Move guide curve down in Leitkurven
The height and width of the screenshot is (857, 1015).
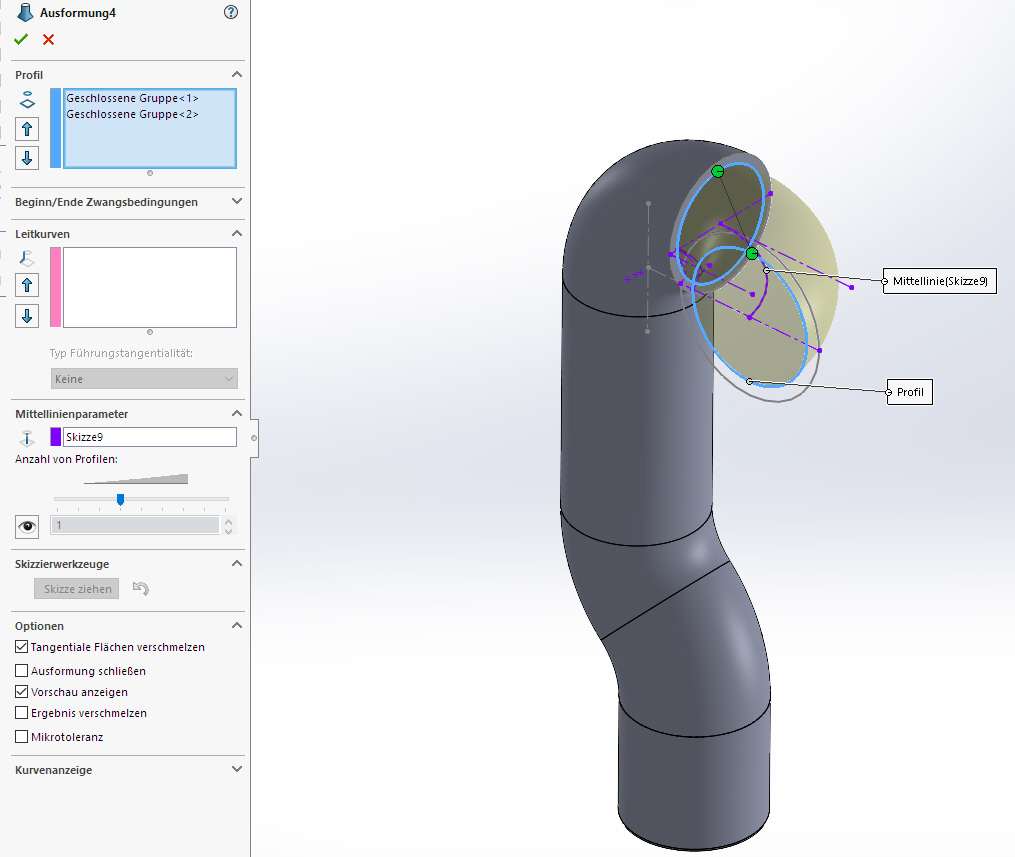28,316
